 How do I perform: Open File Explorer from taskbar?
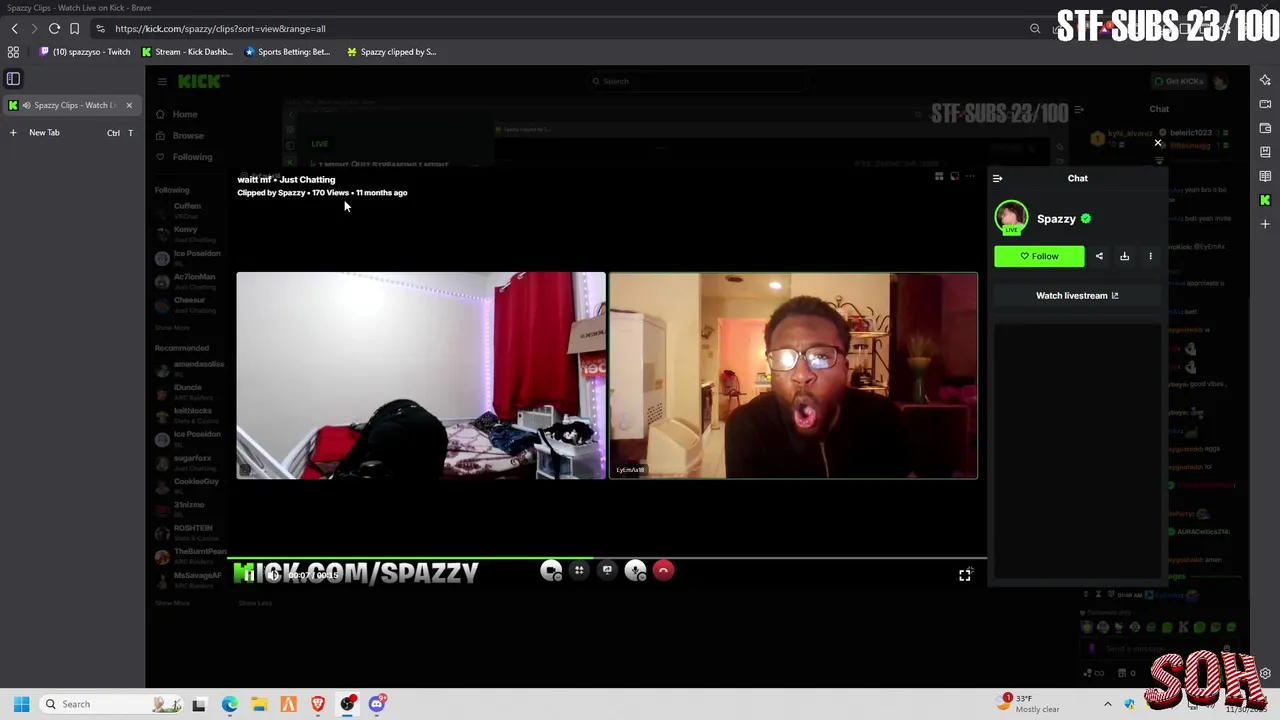click(259, 704)
